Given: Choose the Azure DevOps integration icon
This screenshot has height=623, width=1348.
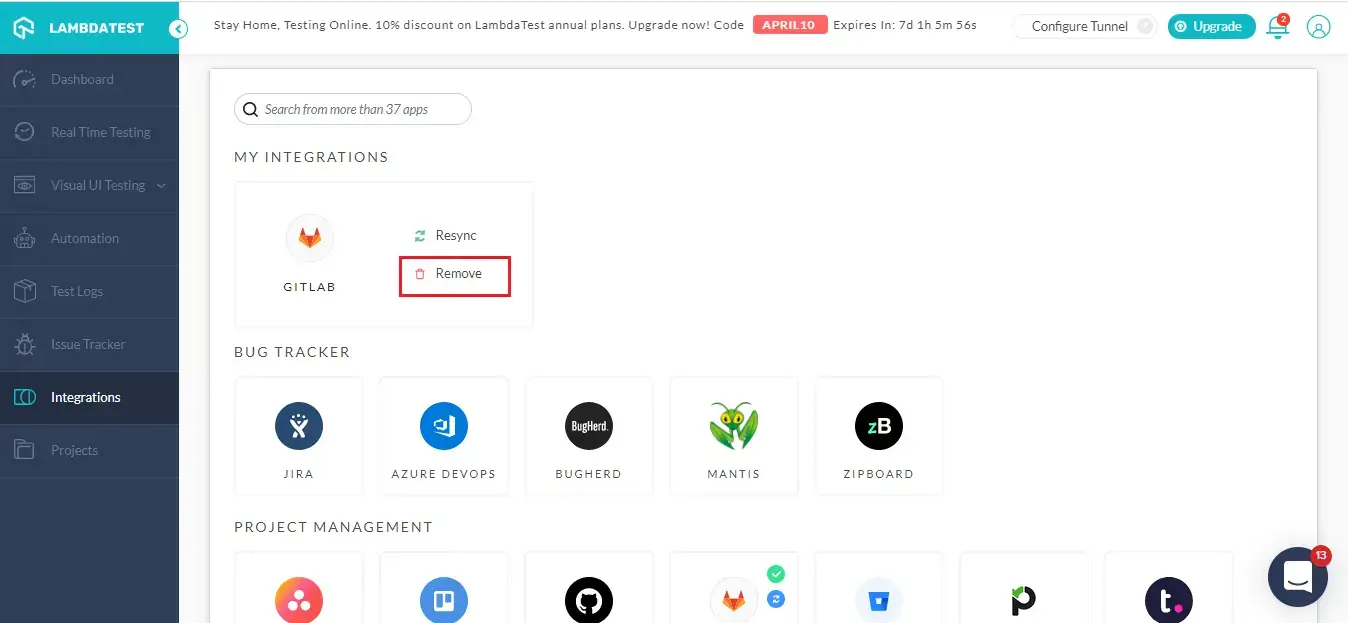Looking at the screenshot, I should click(x=443, y=427).
